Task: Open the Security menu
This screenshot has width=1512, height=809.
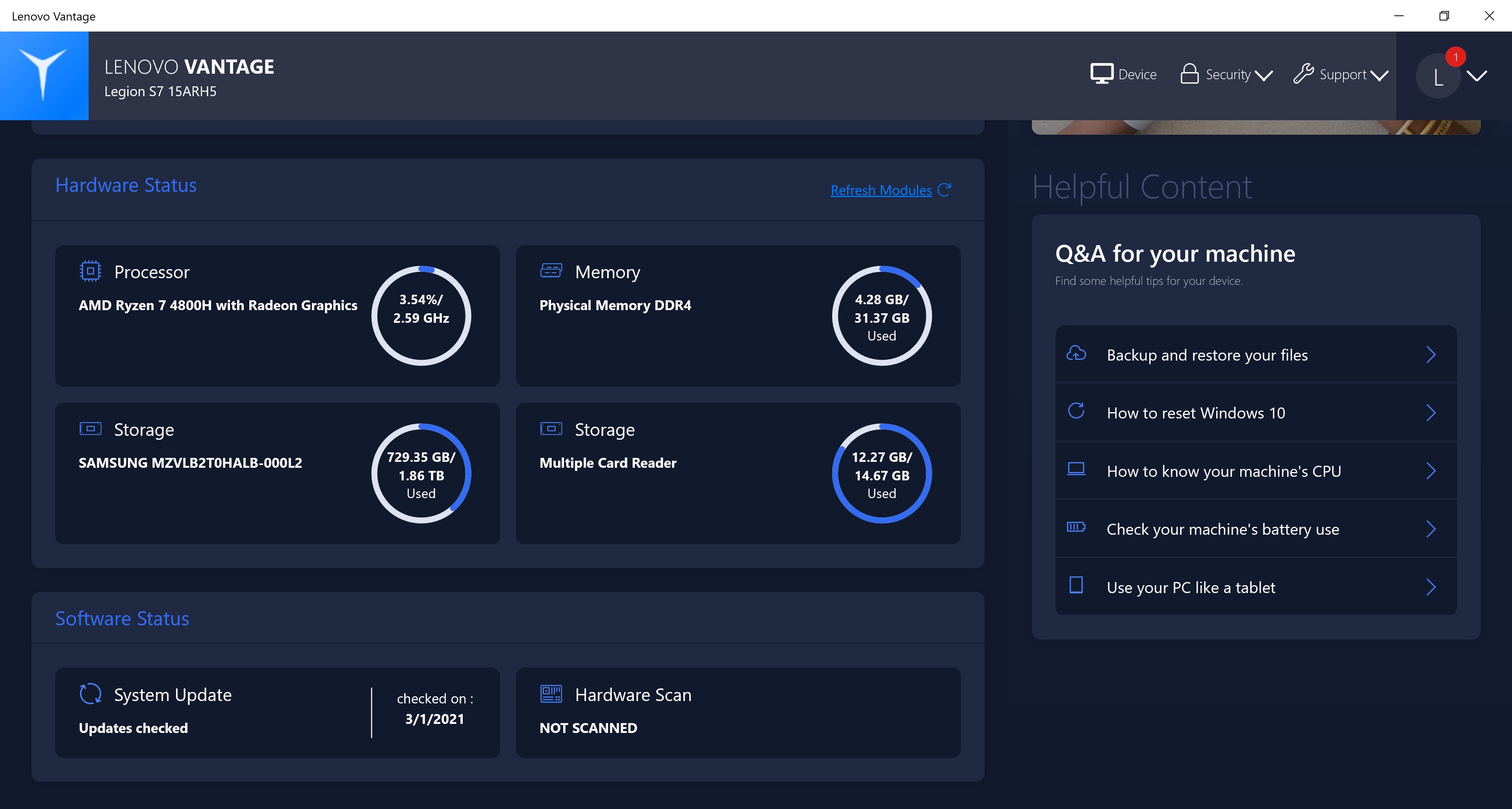Action: (1226, 74)
